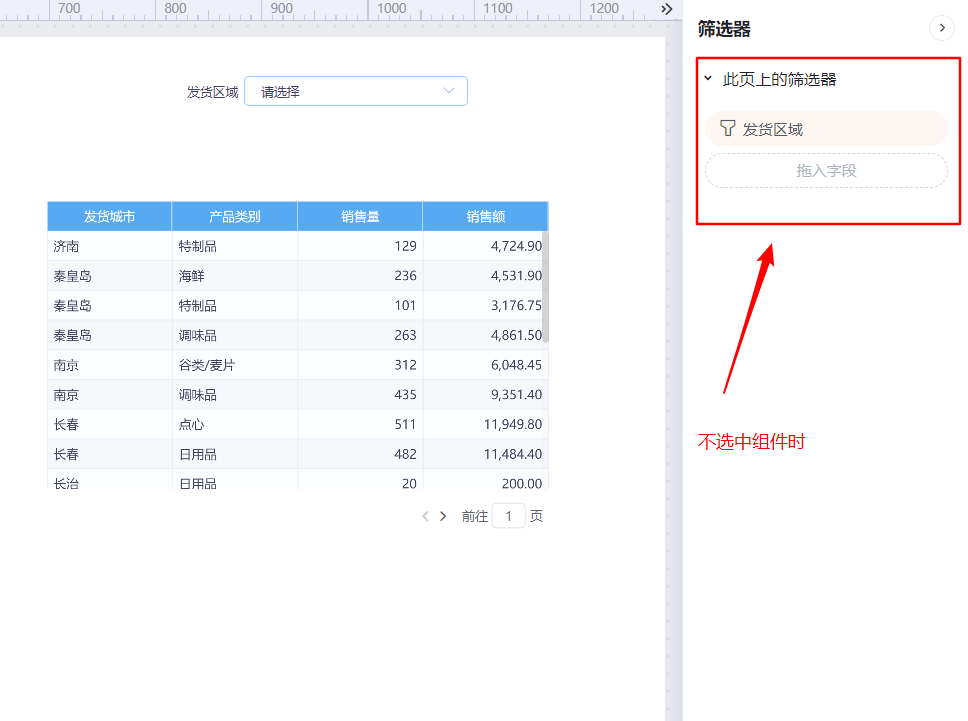This screenshot has width=968, height=721.
Task: Click sales quantity 263
Action: click(x=406, y=335)
